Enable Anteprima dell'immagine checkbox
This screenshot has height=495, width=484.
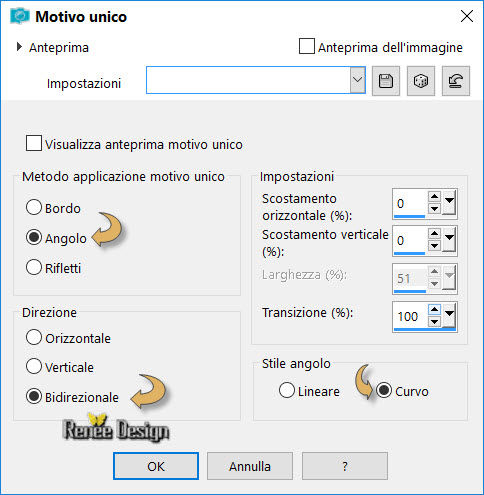(x=307, y=46)
